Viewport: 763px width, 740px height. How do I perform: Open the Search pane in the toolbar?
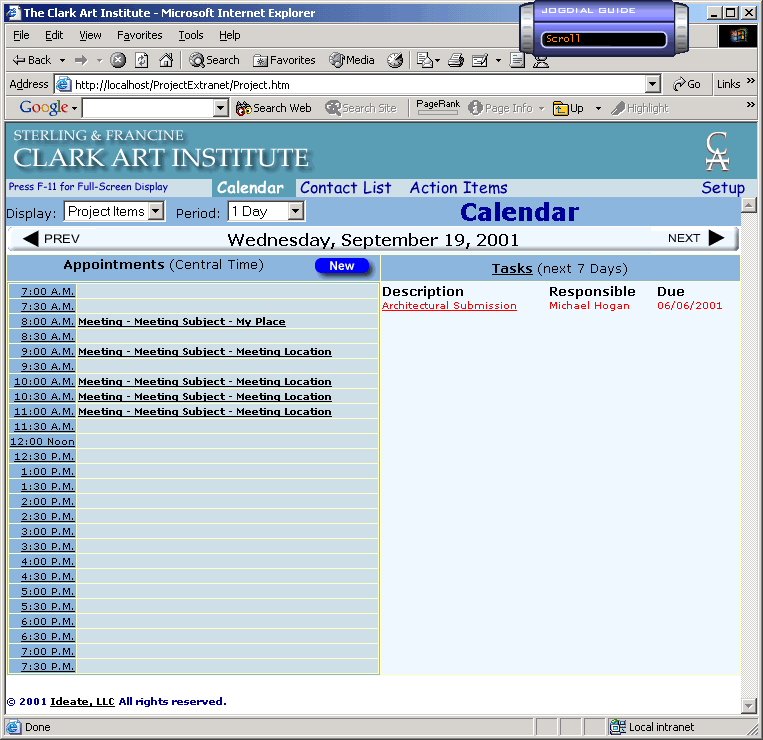pos(215,60)
